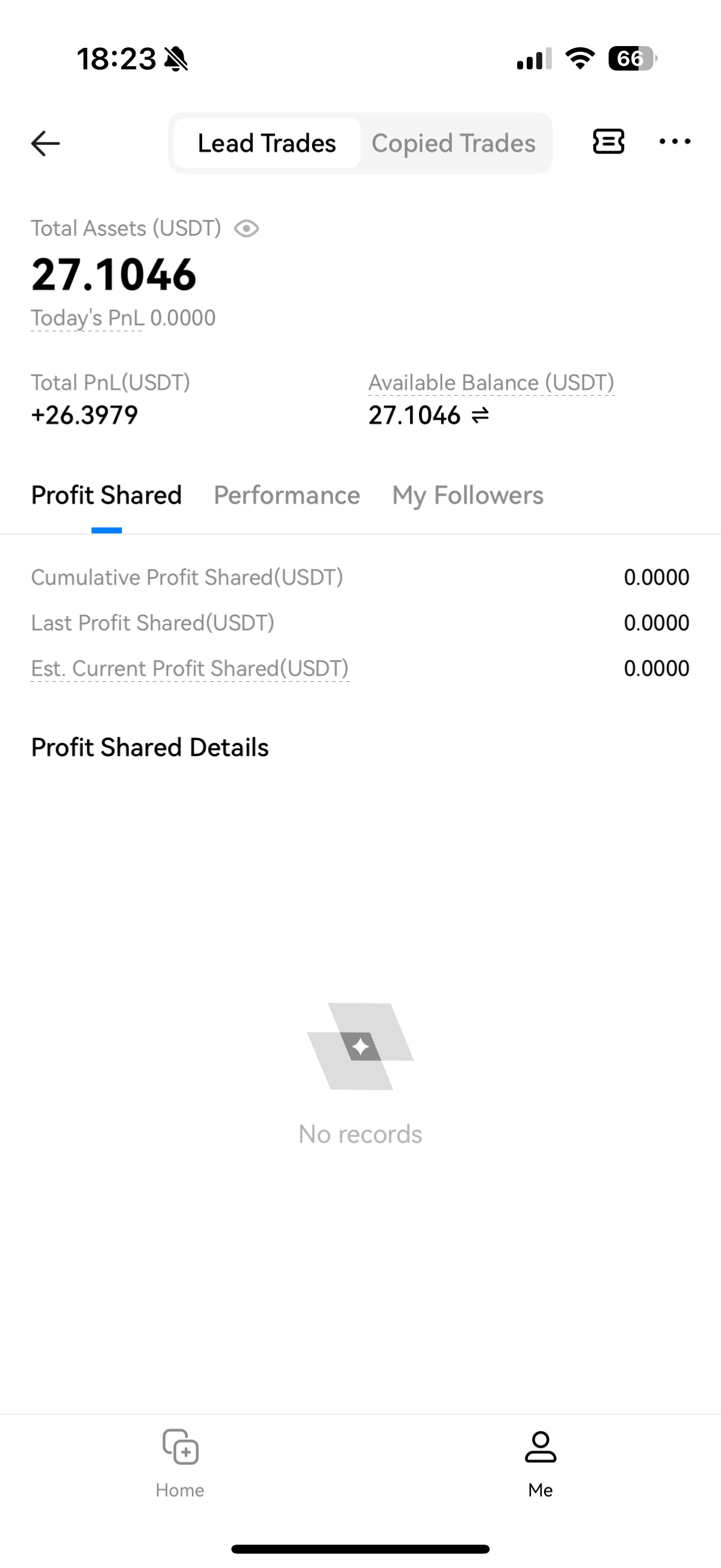Open the Profit Shared tab
This screenshot has width=721, height=1568.
point(106,496)
